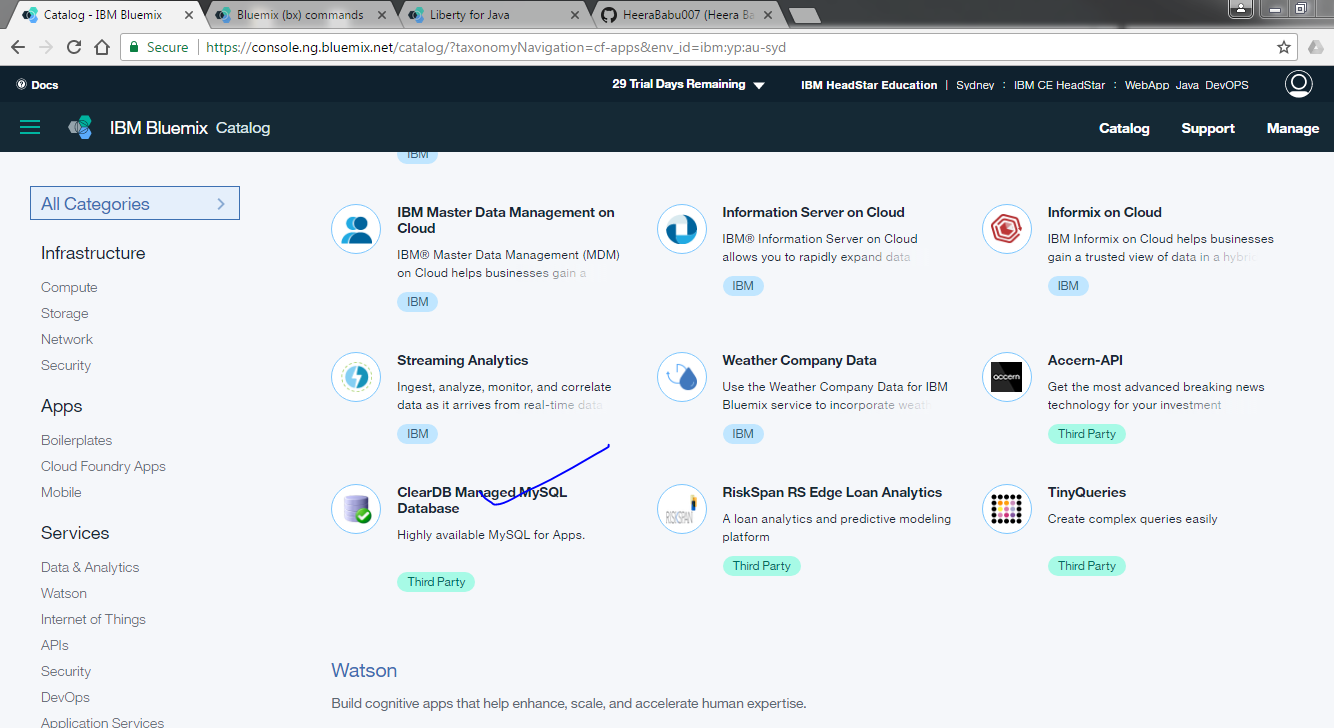Open a new browser tab
This screenshot has height=728, width=1334.
(804, 15)
